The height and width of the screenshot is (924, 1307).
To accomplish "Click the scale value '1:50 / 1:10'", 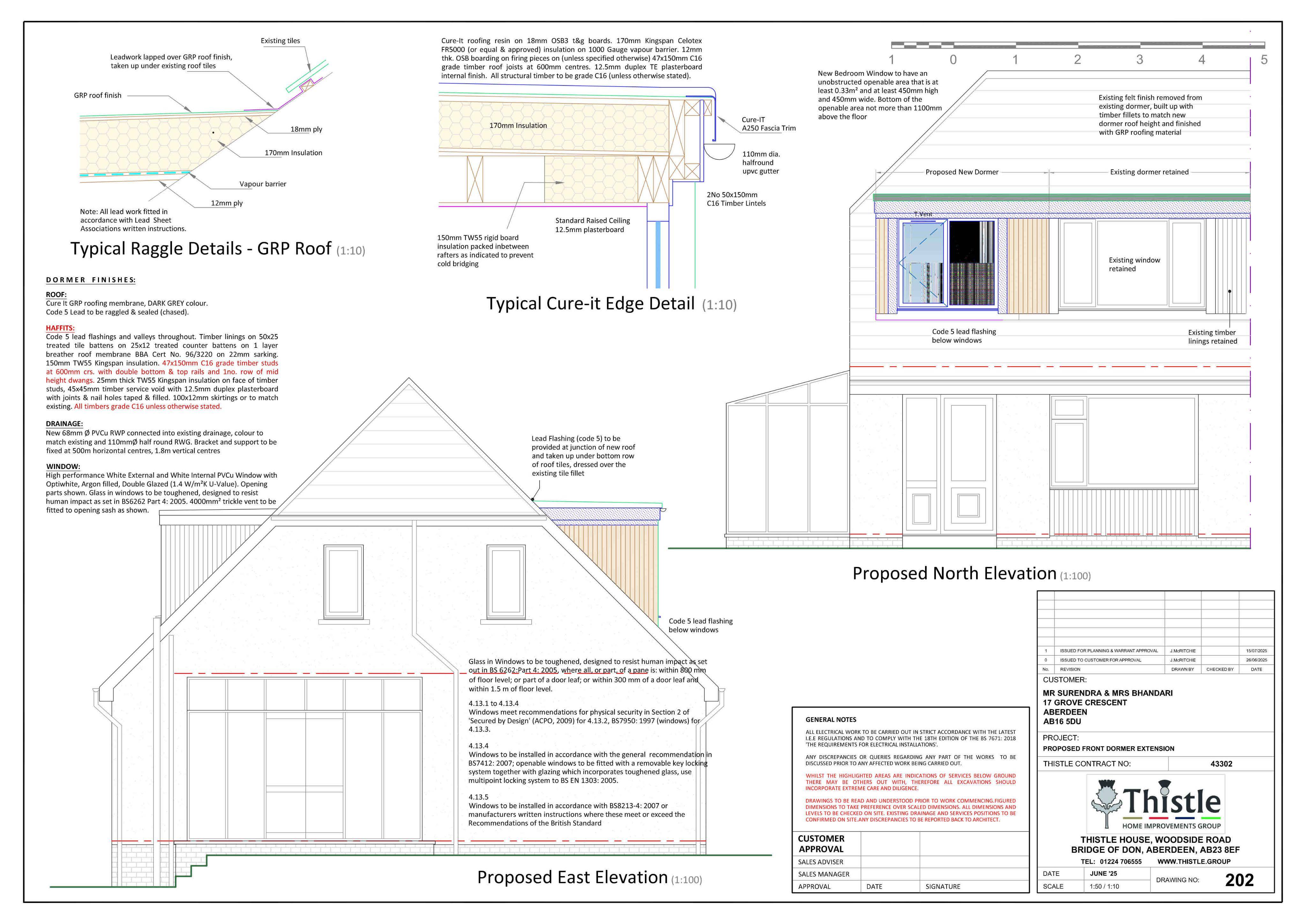I will pos(1104,886).
